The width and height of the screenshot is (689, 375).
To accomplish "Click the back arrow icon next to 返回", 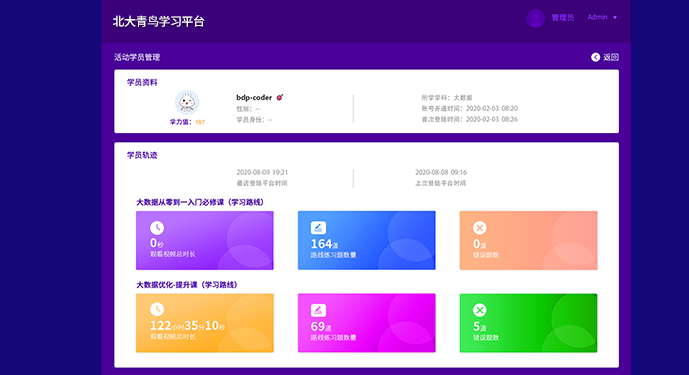I will click(595, 57).
